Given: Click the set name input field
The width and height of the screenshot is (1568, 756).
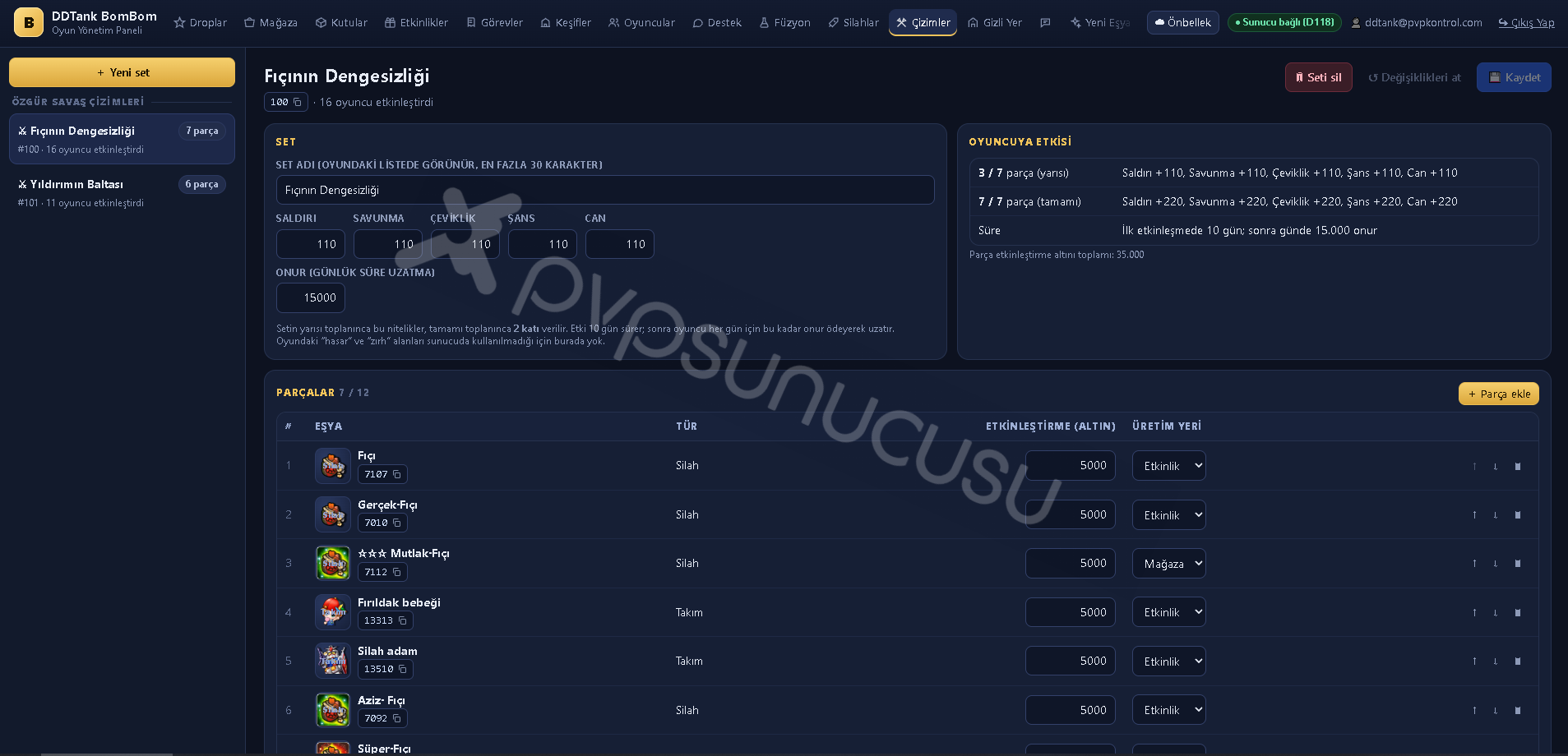Looking at the screenshot, I should pyautogui.click(x=605, y=190).
